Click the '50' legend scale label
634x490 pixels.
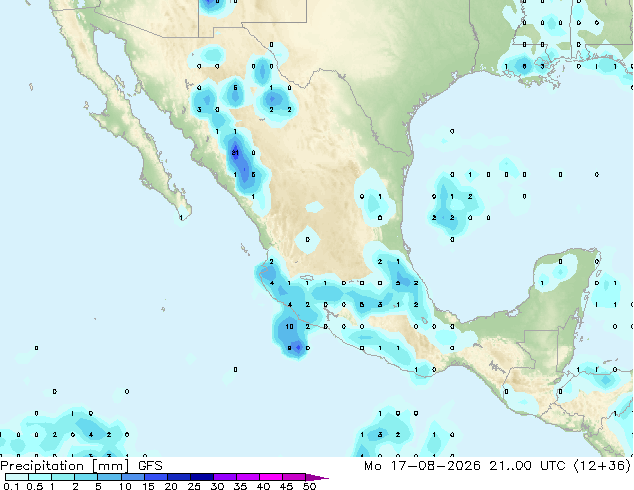point(310,486)
